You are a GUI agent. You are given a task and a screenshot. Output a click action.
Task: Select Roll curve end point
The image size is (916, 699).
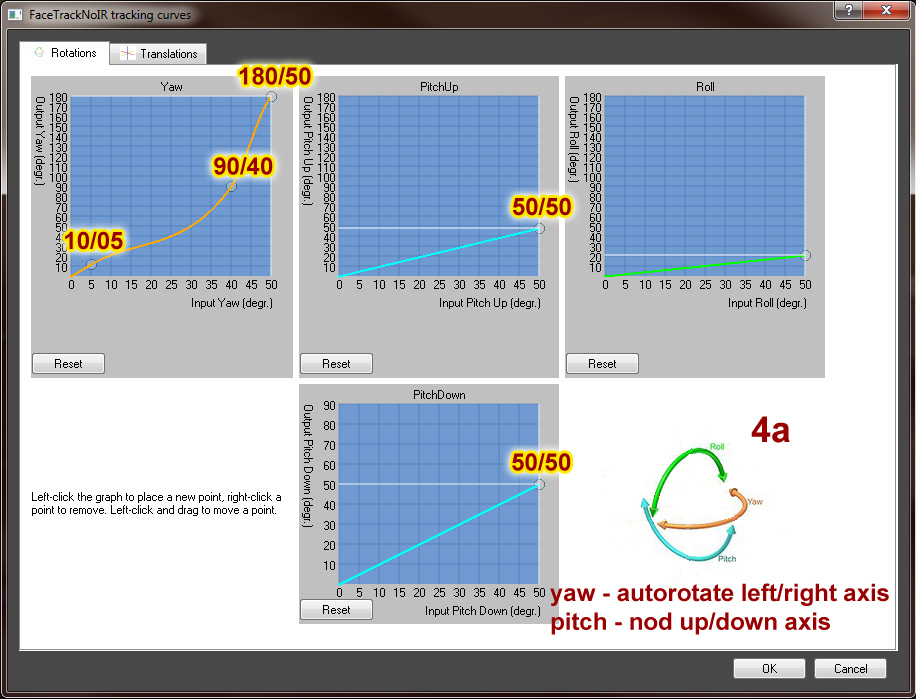(x=806, y=255)
